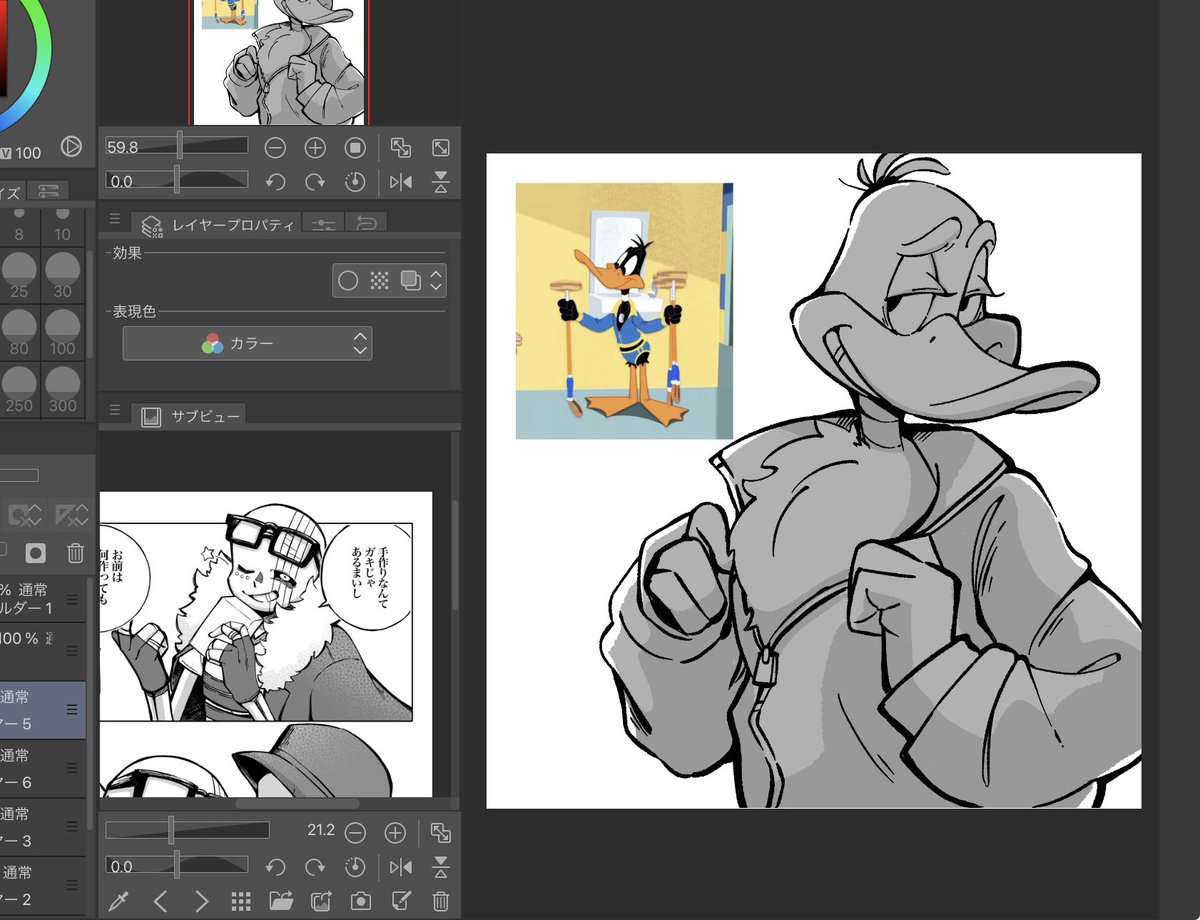Show next Sub View image

pos(200,901)
